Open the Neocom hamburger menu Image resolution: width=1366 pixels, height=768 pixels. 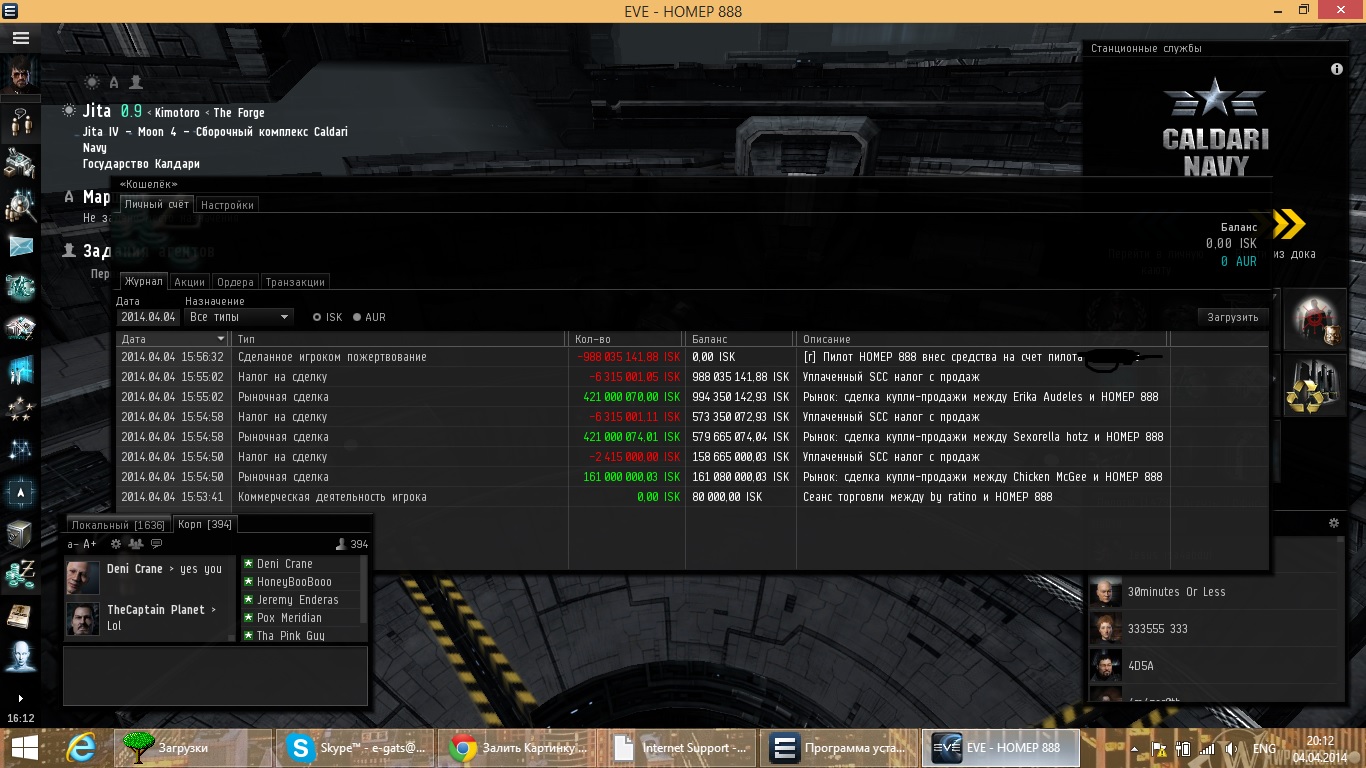(x=20, y=38)
